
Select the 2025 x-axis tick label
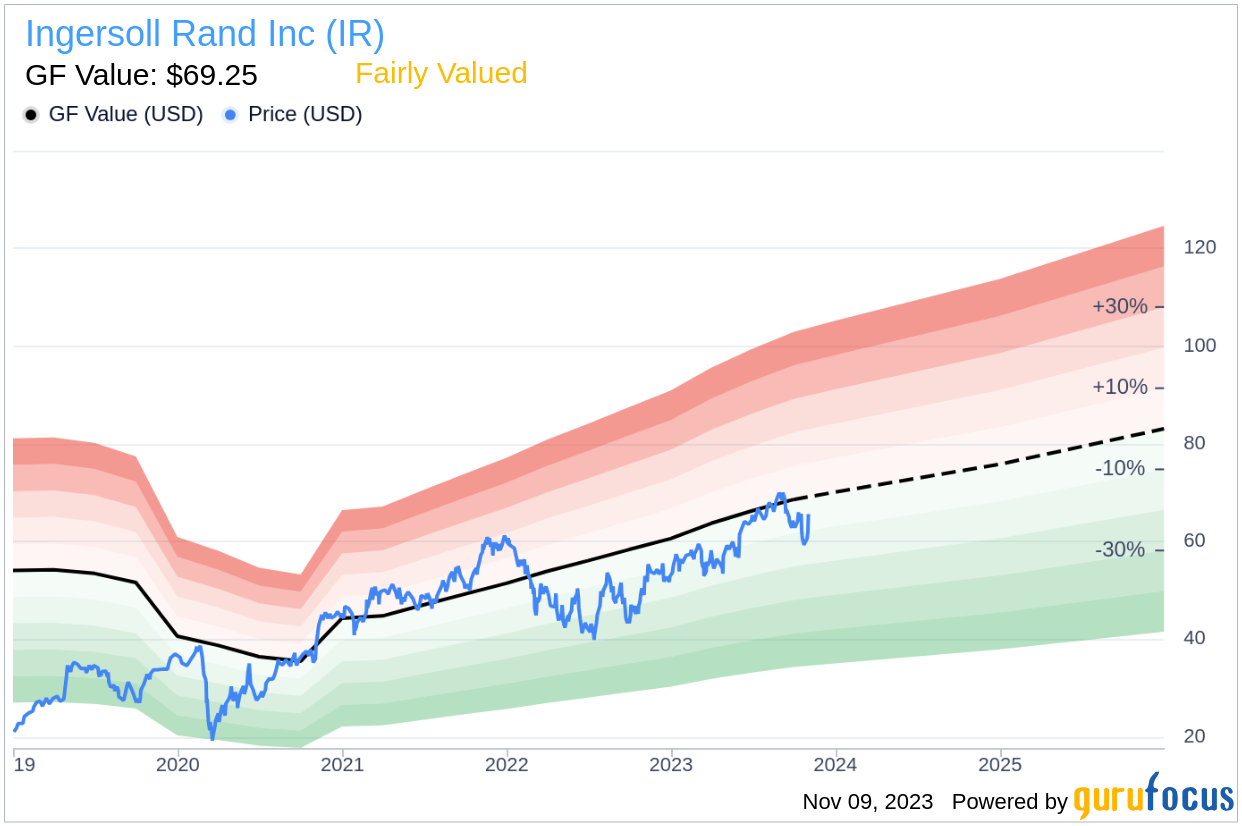point(1000,765)
